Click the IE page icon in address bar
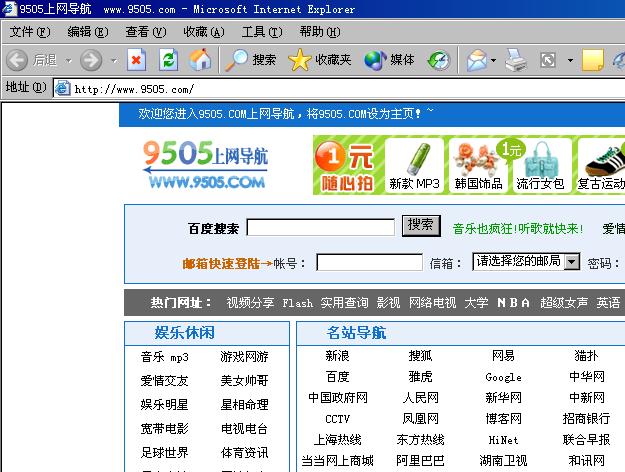The width and height of the screenshot is (625, 472). (x=63, y=88)
